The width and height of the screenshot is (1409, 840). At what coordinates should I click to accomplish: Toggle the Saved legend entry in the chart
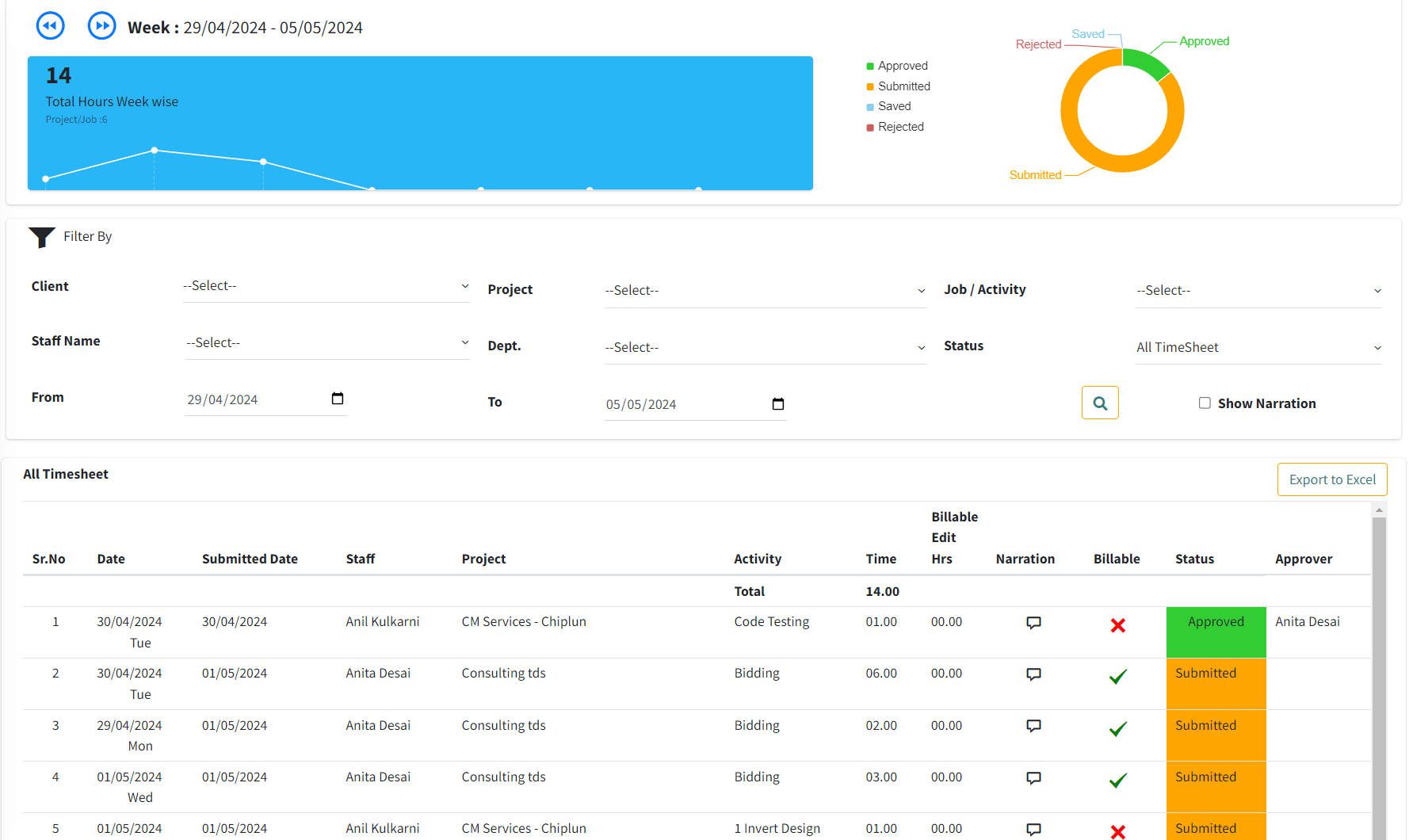(x=888, y=106)
